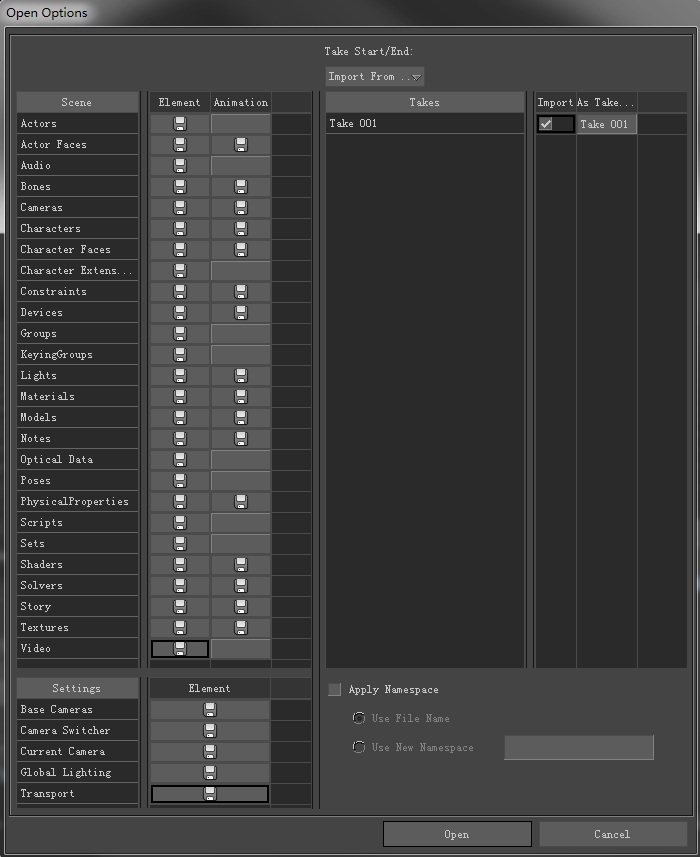Click the Scene column header
The height and width of the screenshot is (857, 700).
[77, 102]
